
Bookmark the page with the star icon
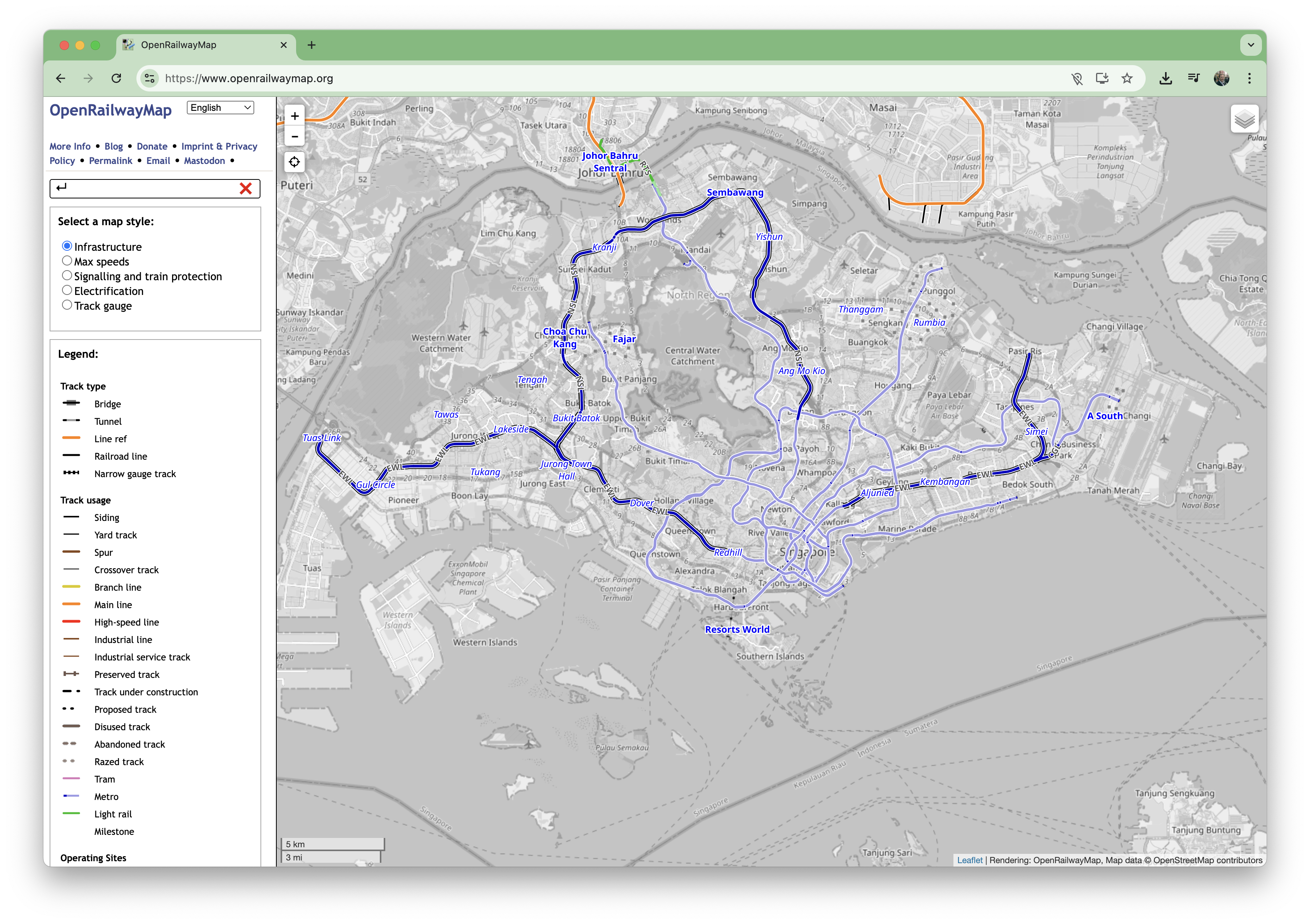point(1127,78)
